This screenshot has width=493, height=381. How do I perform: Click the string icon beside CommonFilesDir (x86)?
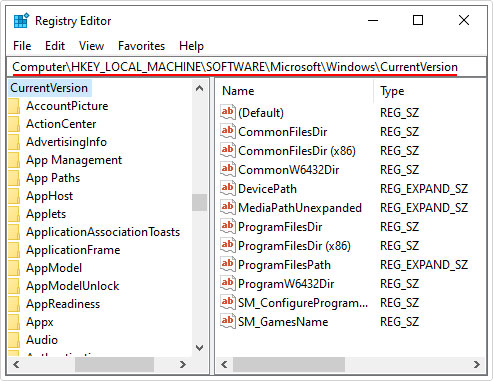pos(228,150)
